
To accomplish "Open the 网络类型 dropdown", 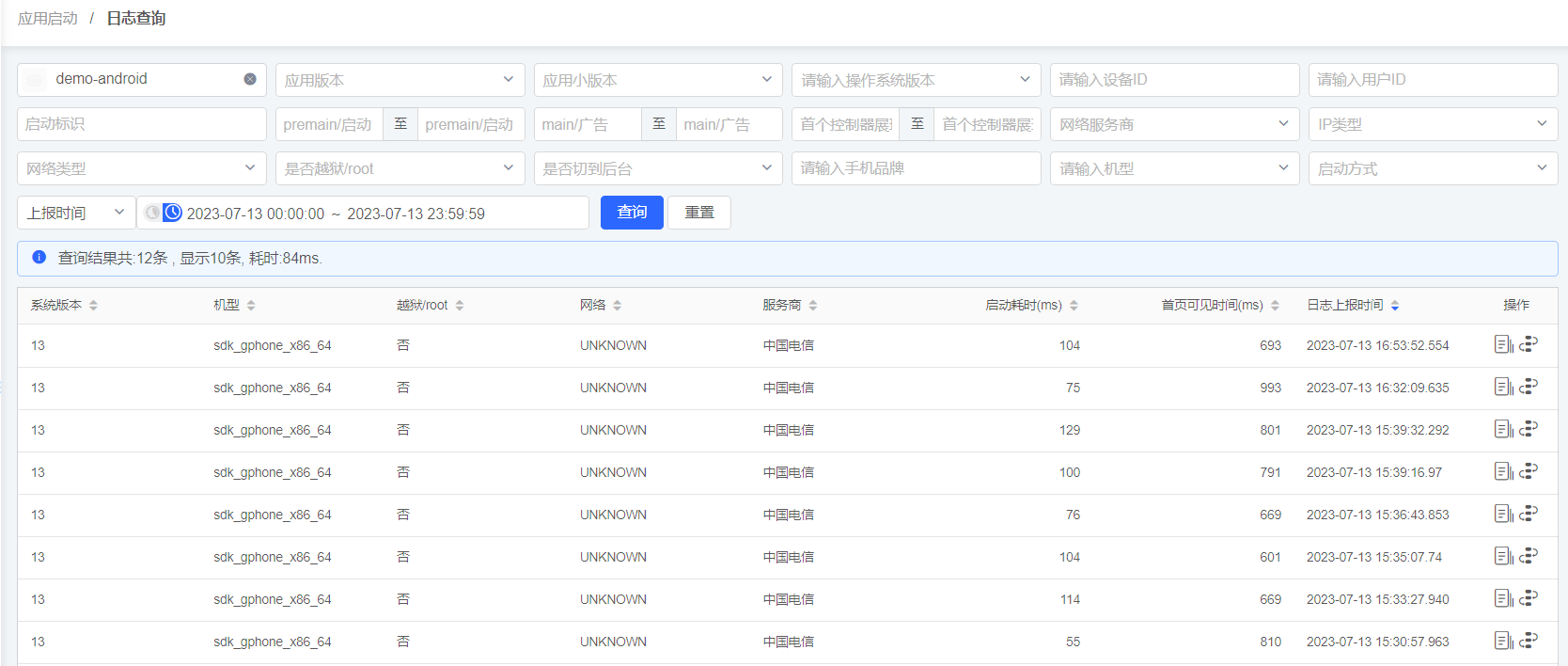I will (142, 168).
